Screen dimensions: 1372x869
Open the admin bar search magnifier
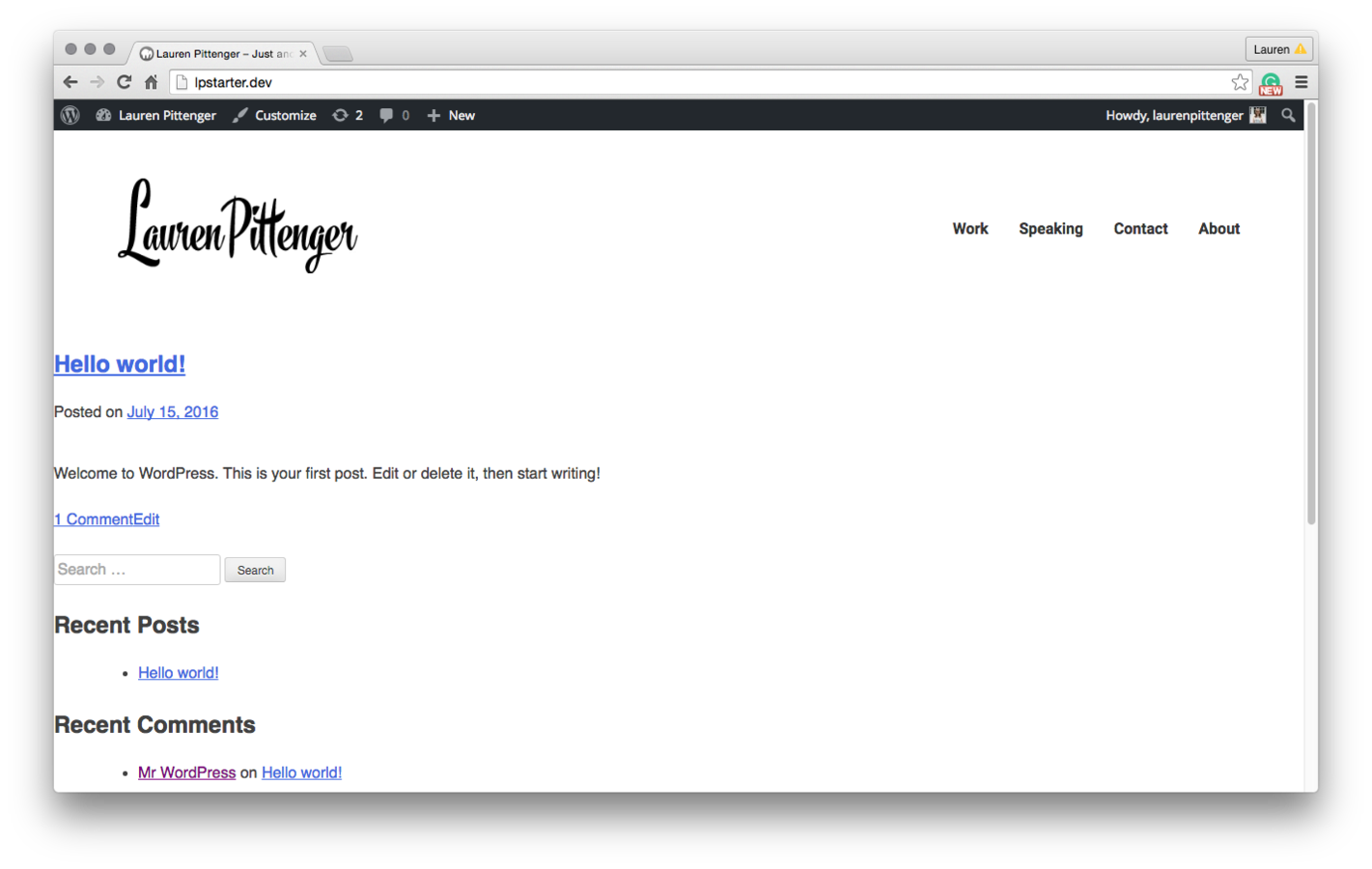click(1288, 115)
